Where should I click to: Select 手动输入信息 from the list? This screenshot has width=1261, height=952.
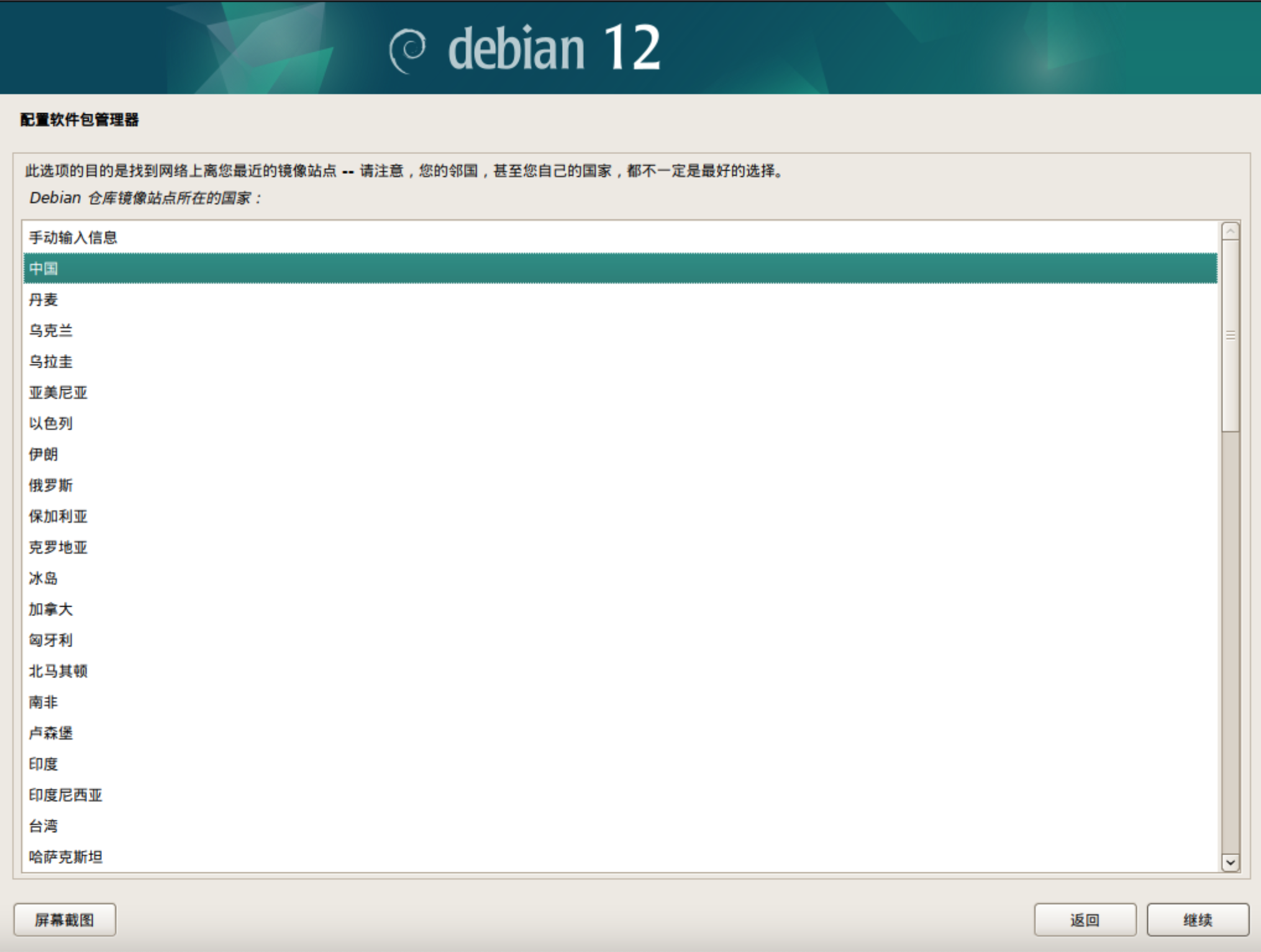tap(73, 238)
